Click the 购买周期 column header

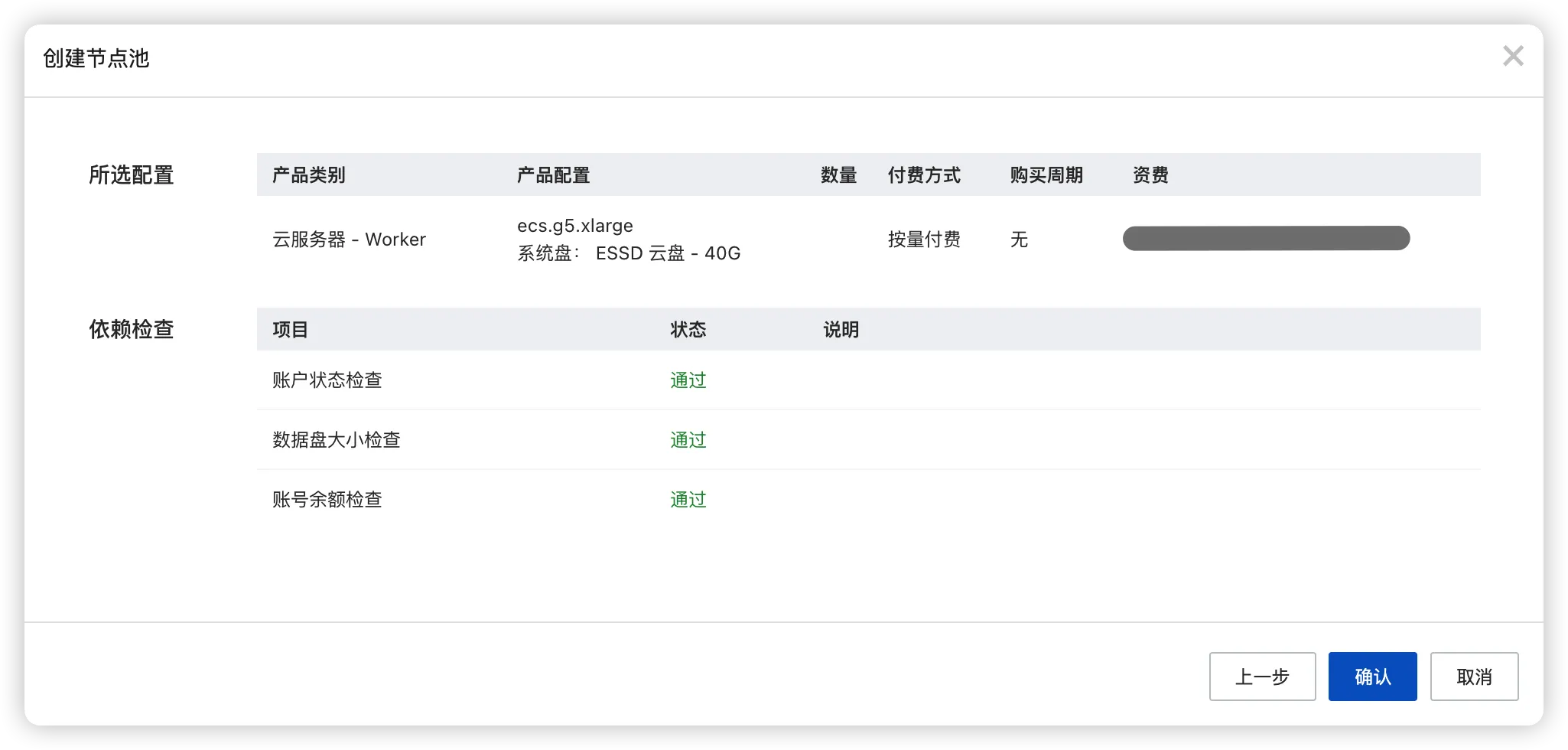click(x=1046, y=175)
